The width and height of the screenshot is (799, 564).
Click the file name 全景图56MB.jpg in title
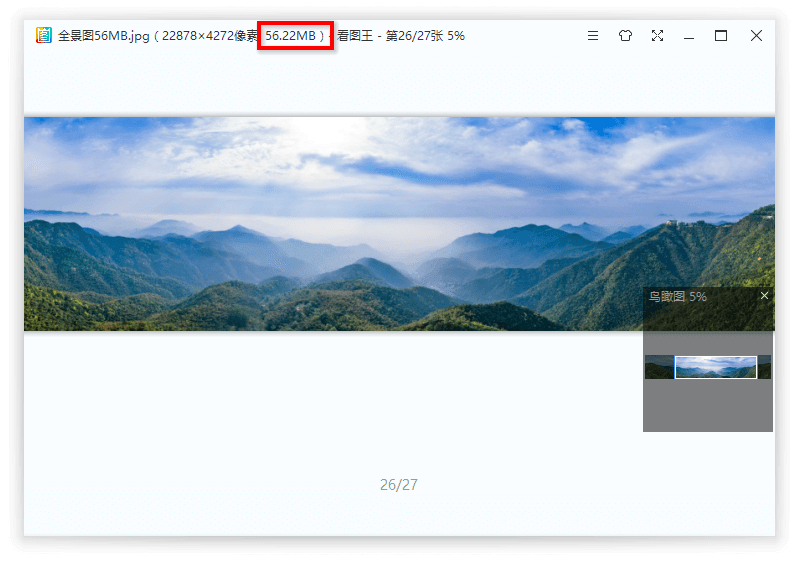(x=103, y=36)
